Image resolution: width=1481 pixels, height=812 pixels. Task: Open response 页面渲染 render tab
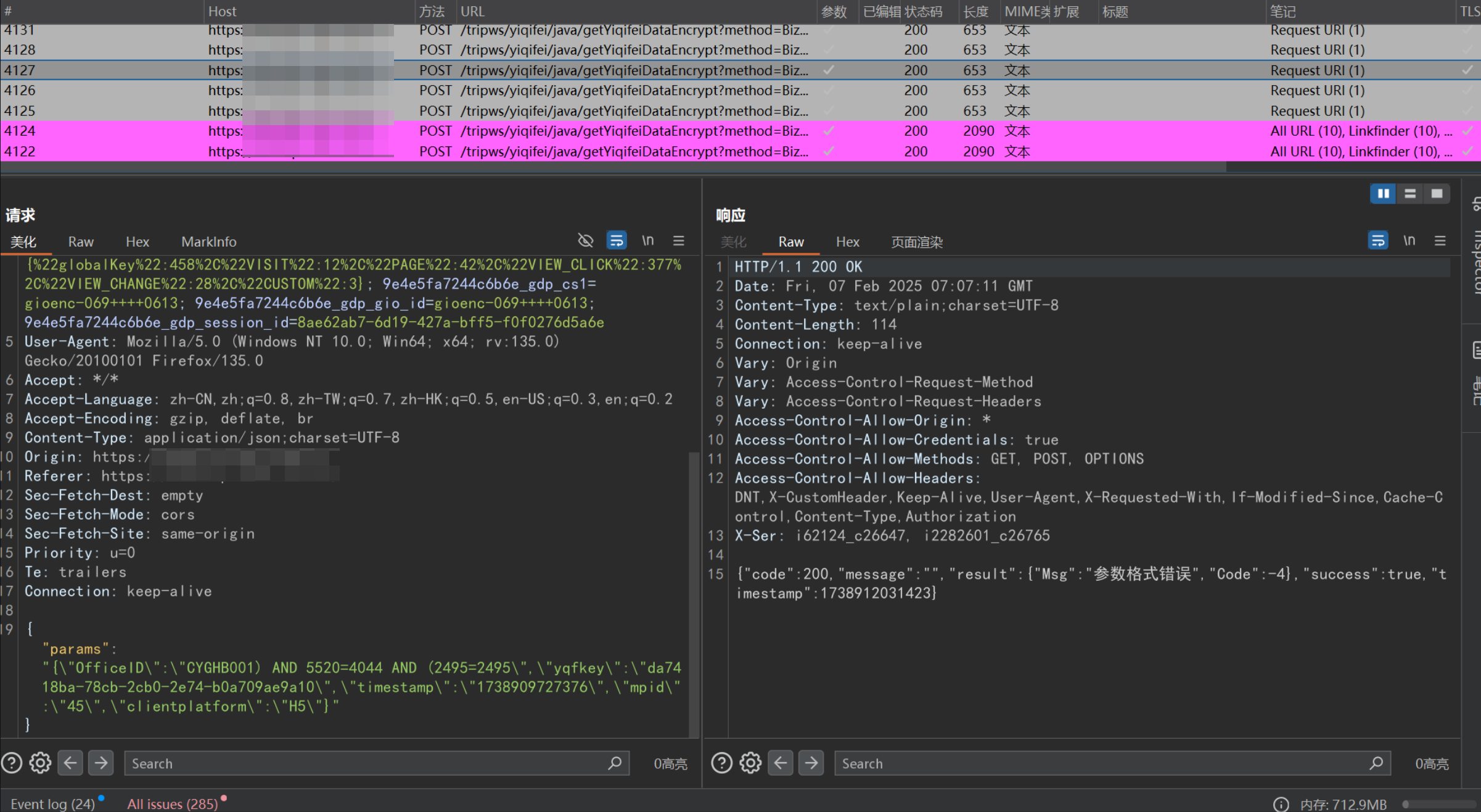[917, 242]
